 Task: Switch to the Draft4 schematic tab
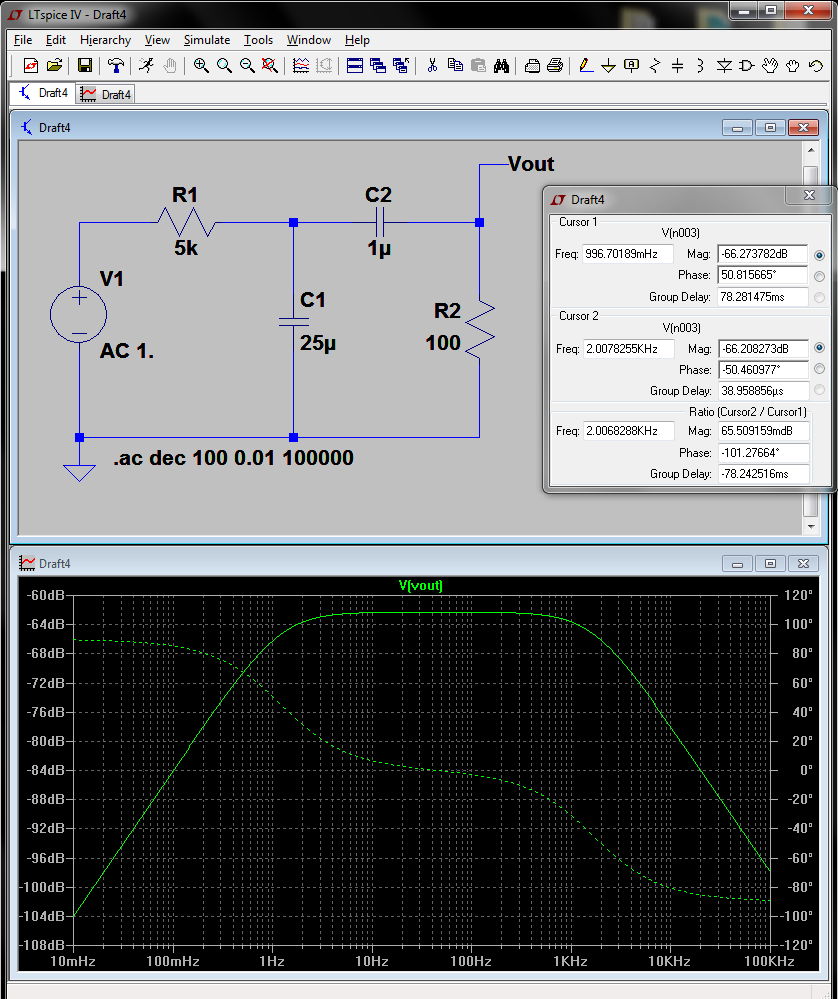point(43,93)
